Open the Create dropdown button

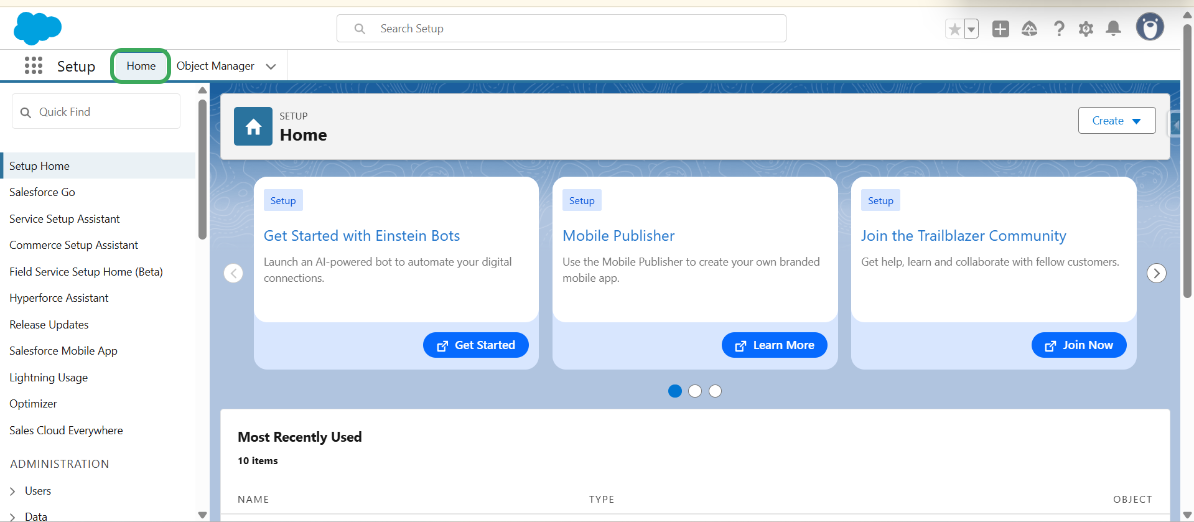pyautogui.click(x=1116, y=120)
